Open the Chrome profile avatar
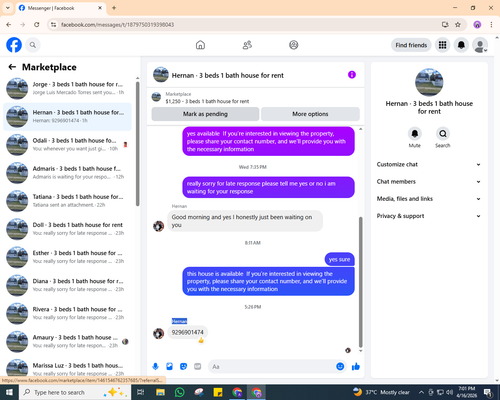Screen dimensions: 500x400 point(477,25)
